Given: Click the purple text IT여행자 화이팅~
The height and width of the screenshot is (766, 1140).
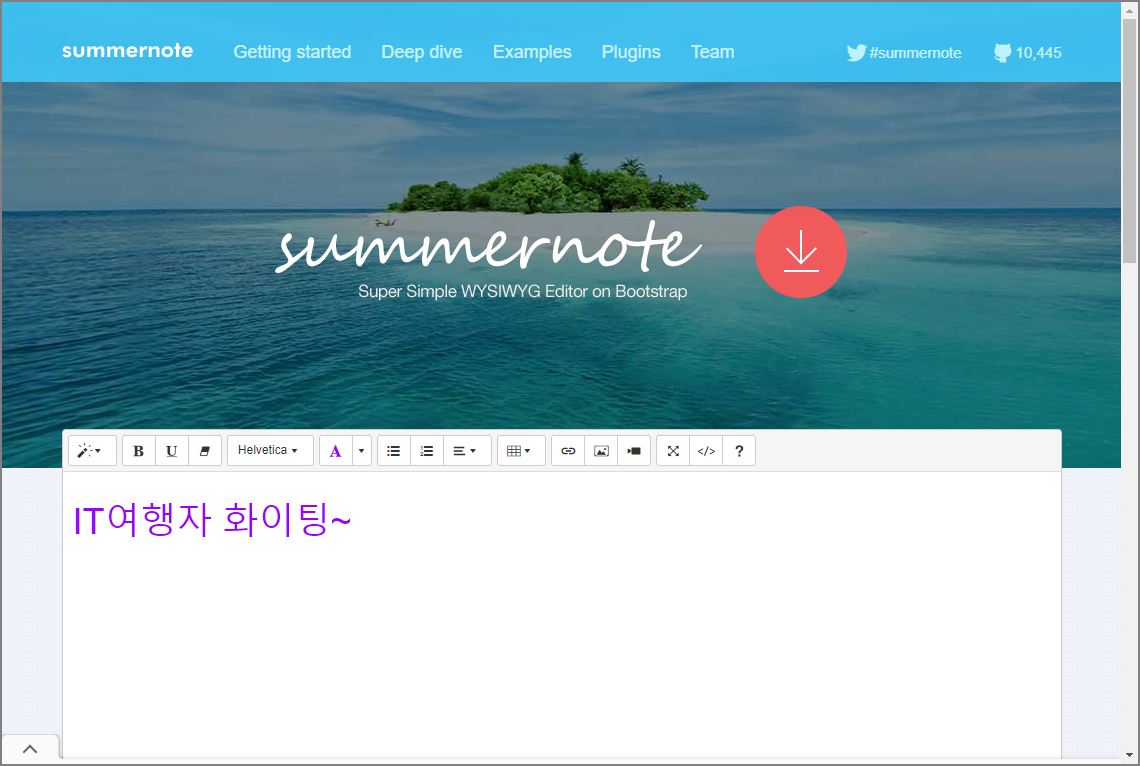Looking at the screenshot, I should tap(212, 520).
